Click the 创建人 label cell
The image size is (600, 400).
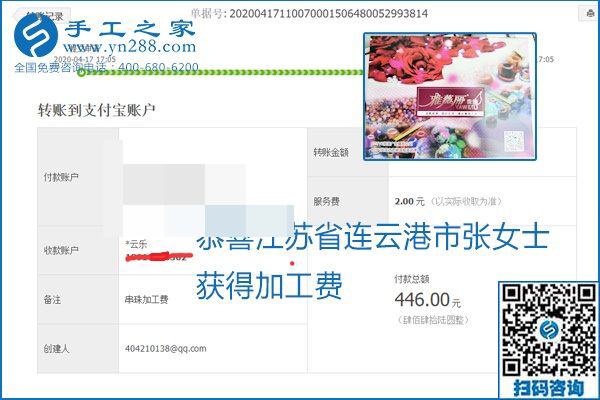(78, 348)
